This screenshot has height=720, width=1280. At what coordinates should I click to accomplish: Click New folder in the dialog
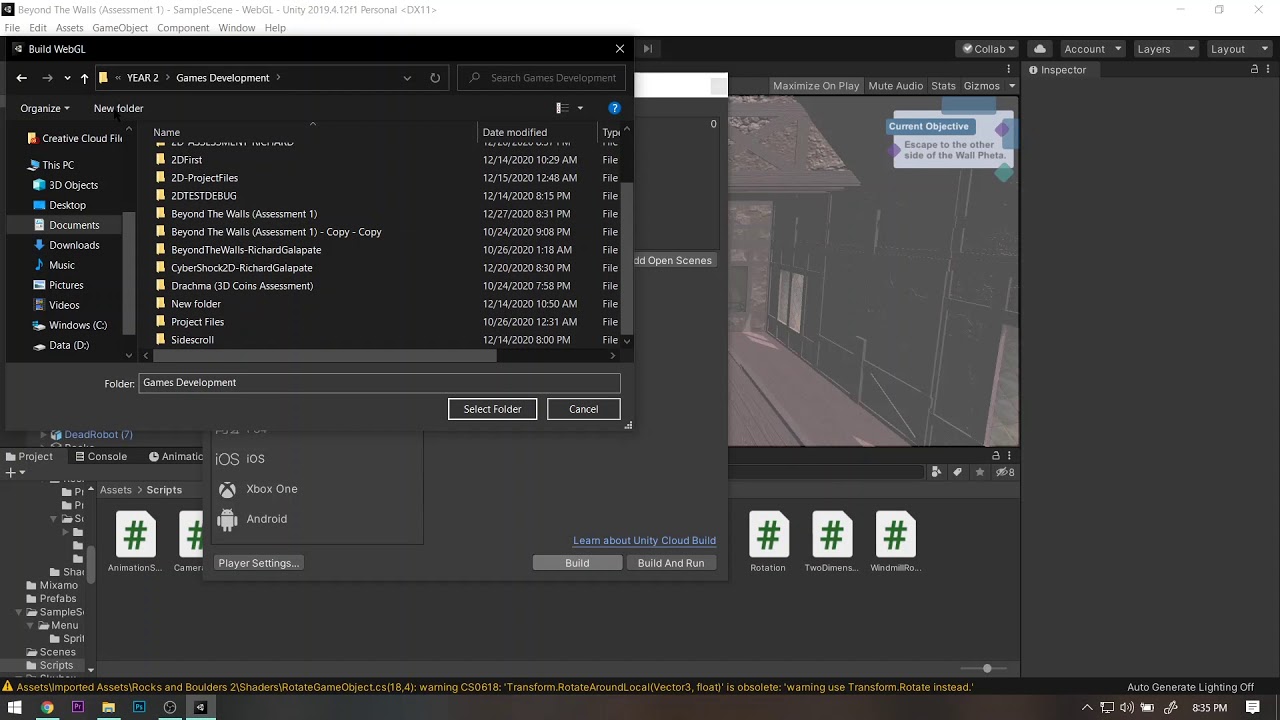(118, 108)
